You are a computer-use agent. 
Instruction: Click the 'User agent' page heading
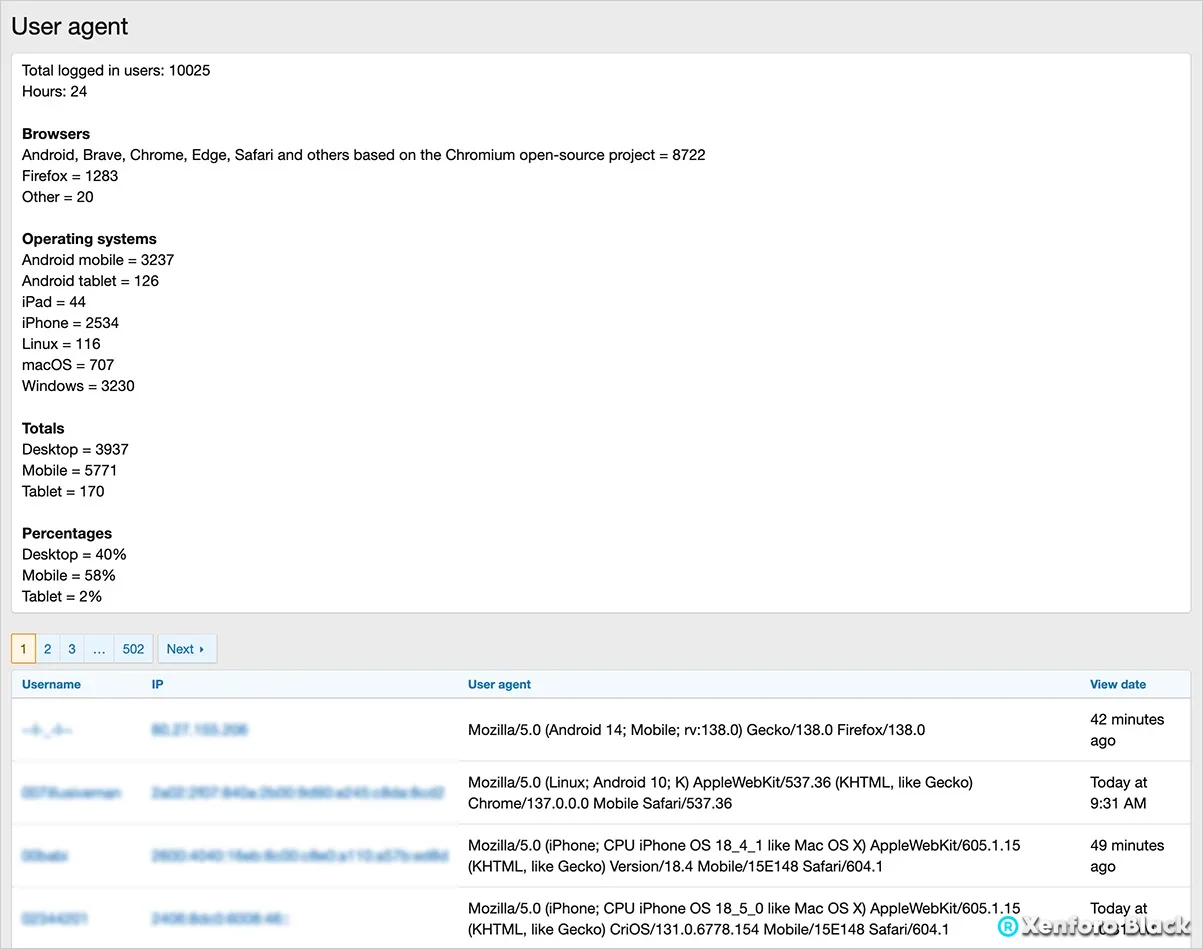point(70,27)
